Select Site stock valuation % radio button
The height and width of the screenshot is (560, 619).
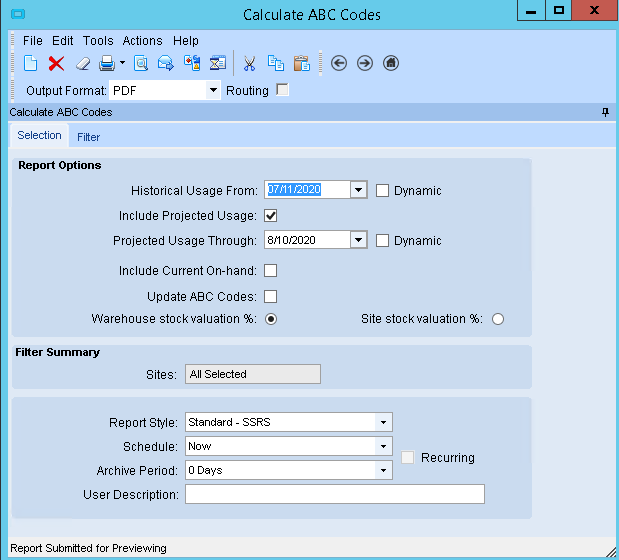tap(497, 319)
